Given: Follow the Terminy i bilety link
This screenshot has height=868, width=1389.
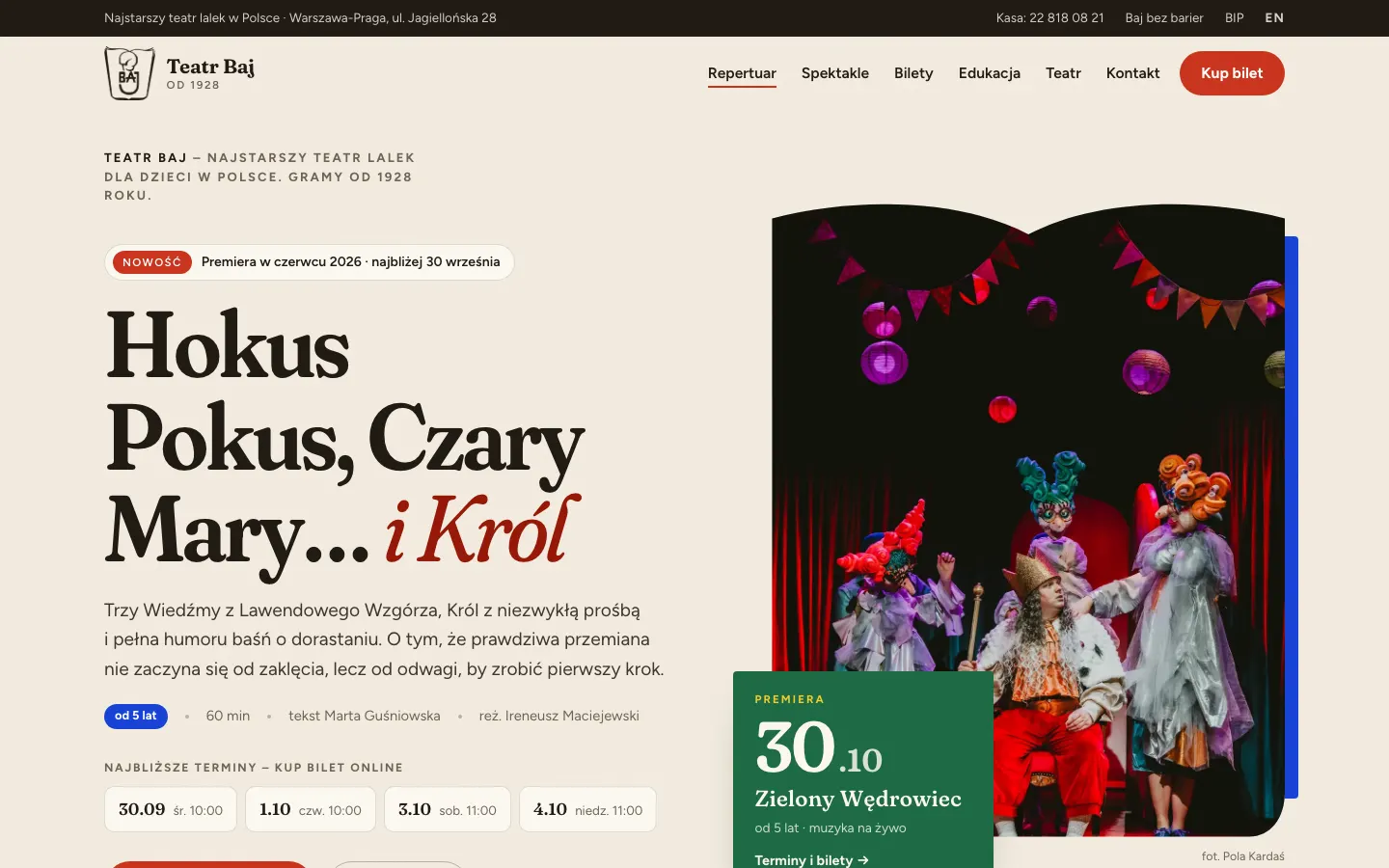Looking at the screenshot, I should tap(811, 860).
